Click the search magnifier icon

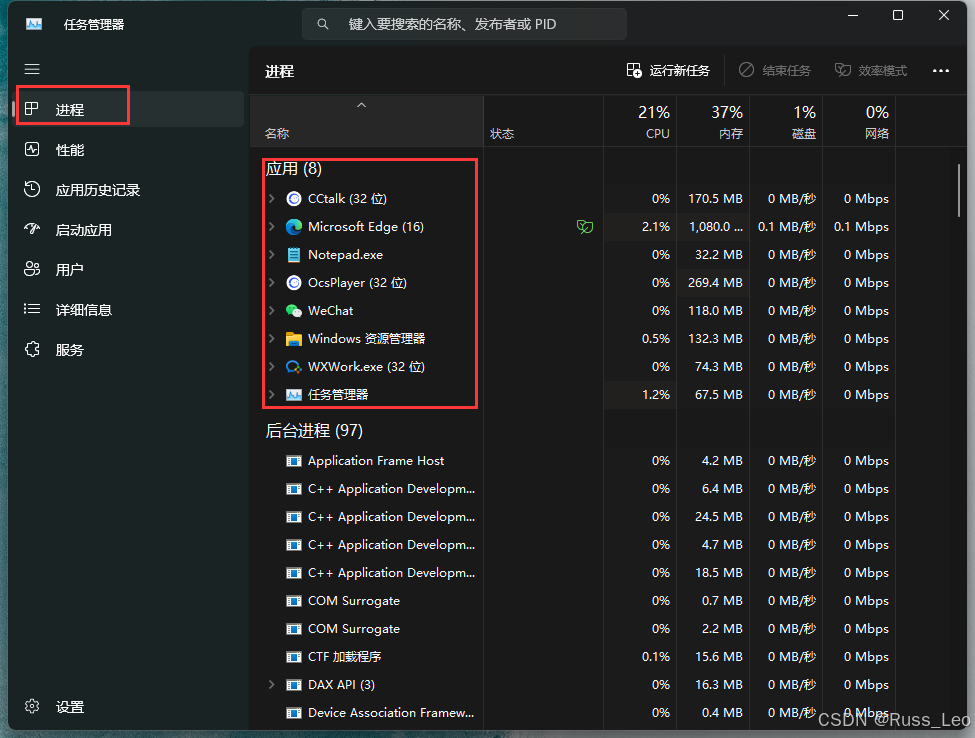(x=323, y=24)
